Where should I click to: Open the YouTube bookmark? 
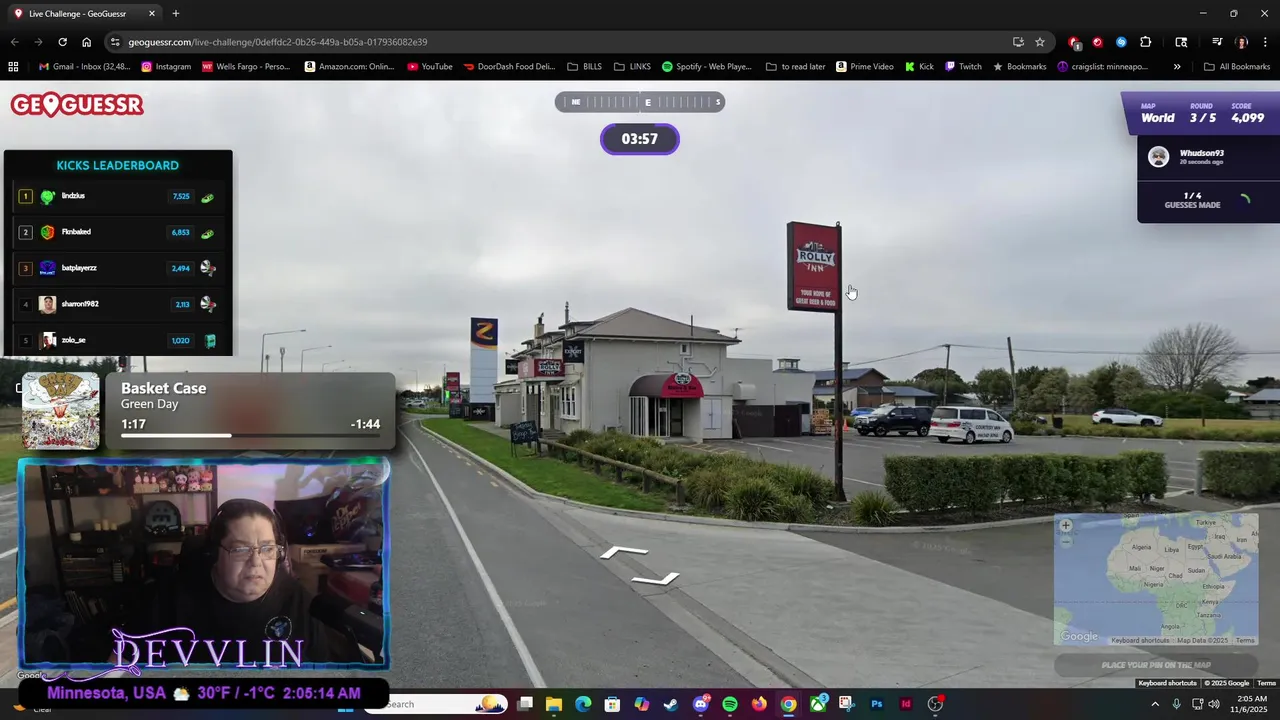click(430, 67)
